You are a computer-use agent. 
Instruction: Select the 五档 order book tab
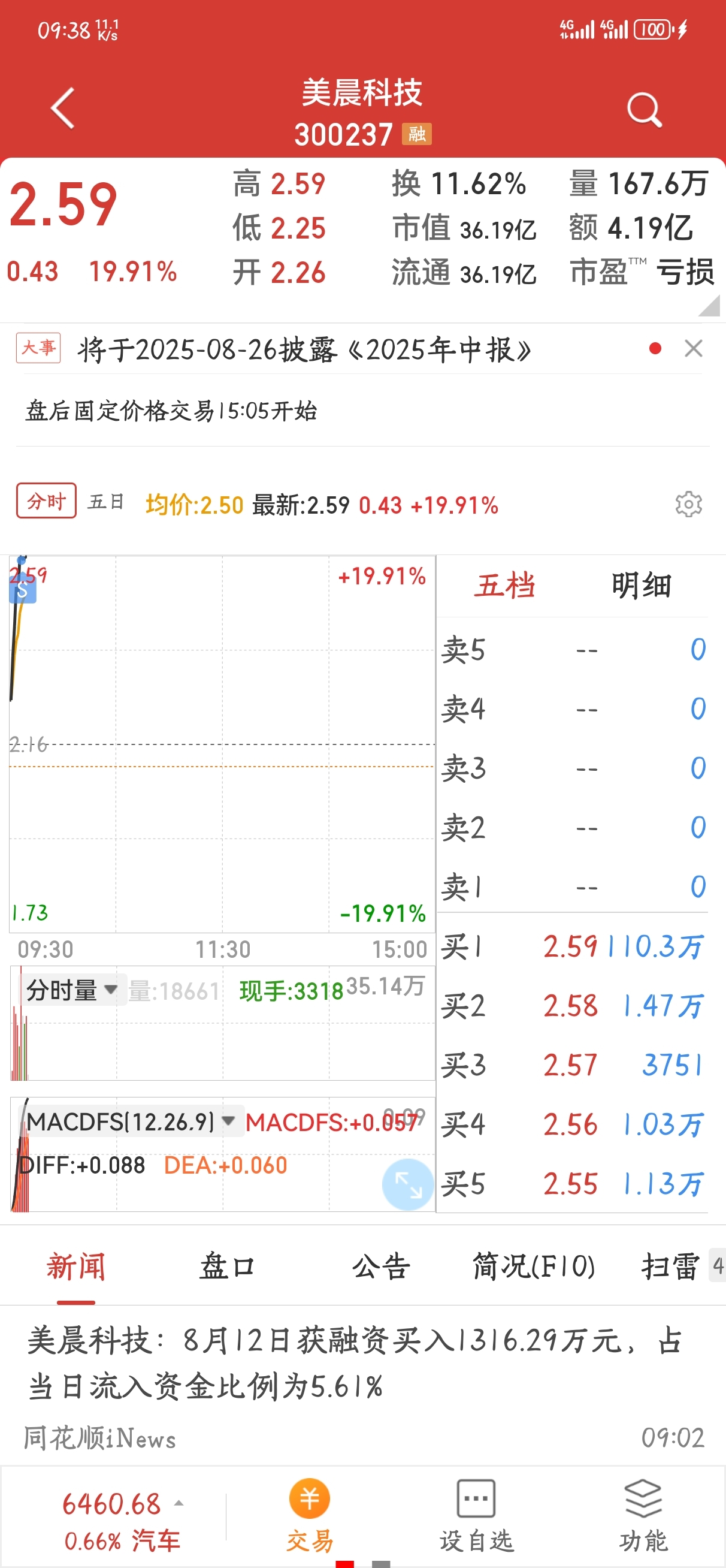click(x=505, y=586)
